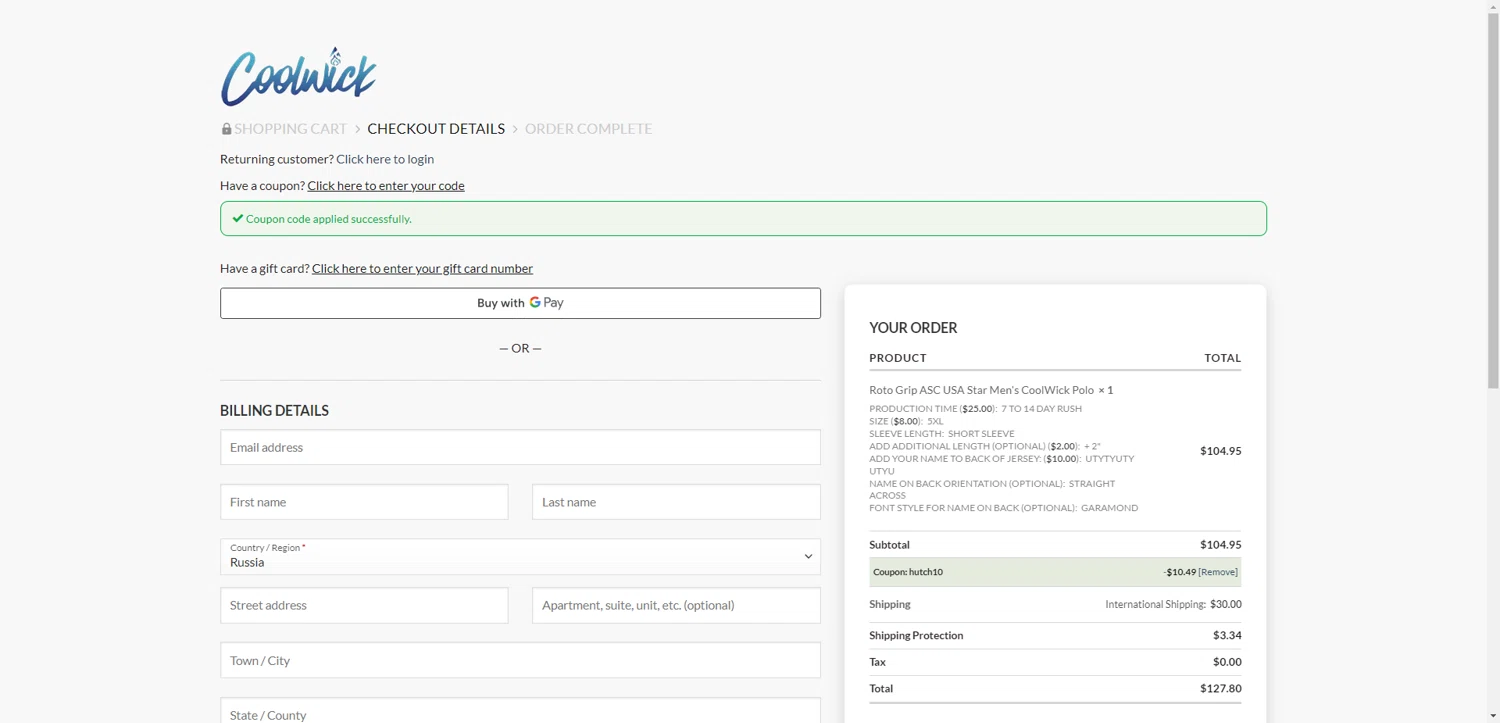This screenshot has width=1500, height=723.
Task: Click the Subtotal amount $104.95
Action: point(1220,545)
